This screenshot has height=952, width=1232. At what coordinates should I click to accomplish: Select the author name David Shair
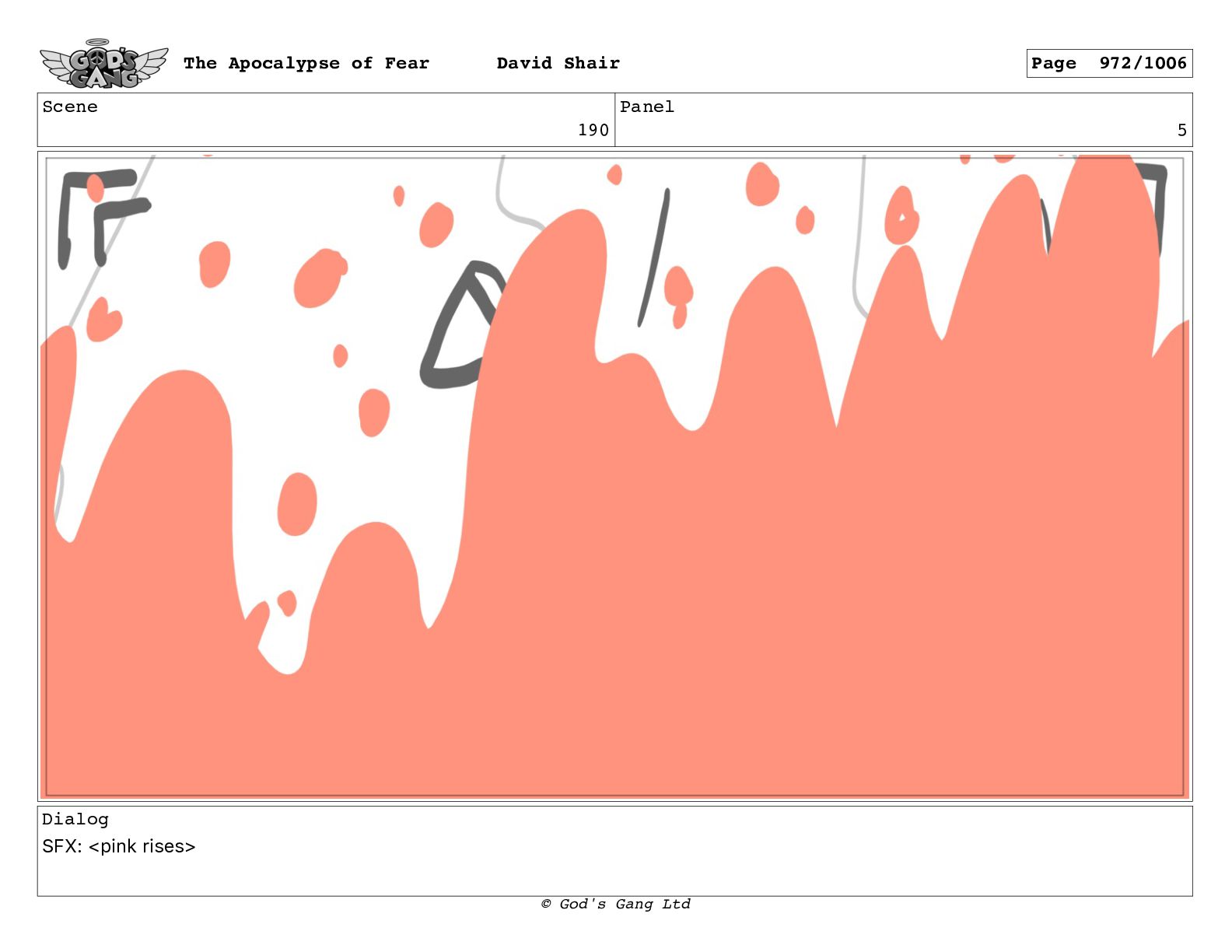[x=558, y=63]
